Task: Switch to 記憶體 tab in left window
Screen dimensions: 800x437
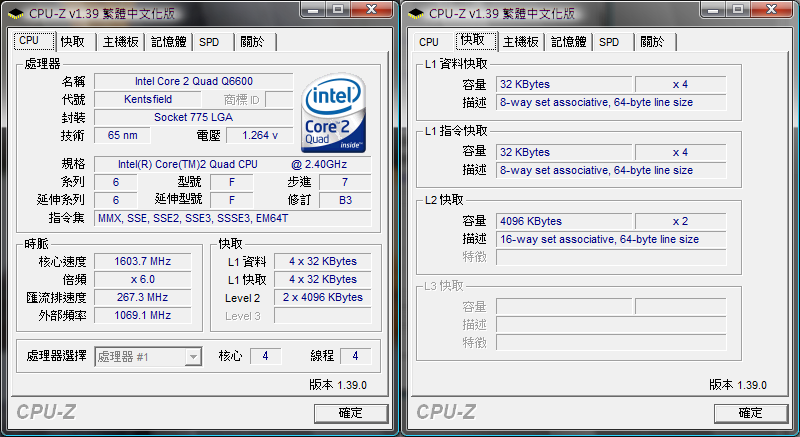Action: [x=169, y=42]
